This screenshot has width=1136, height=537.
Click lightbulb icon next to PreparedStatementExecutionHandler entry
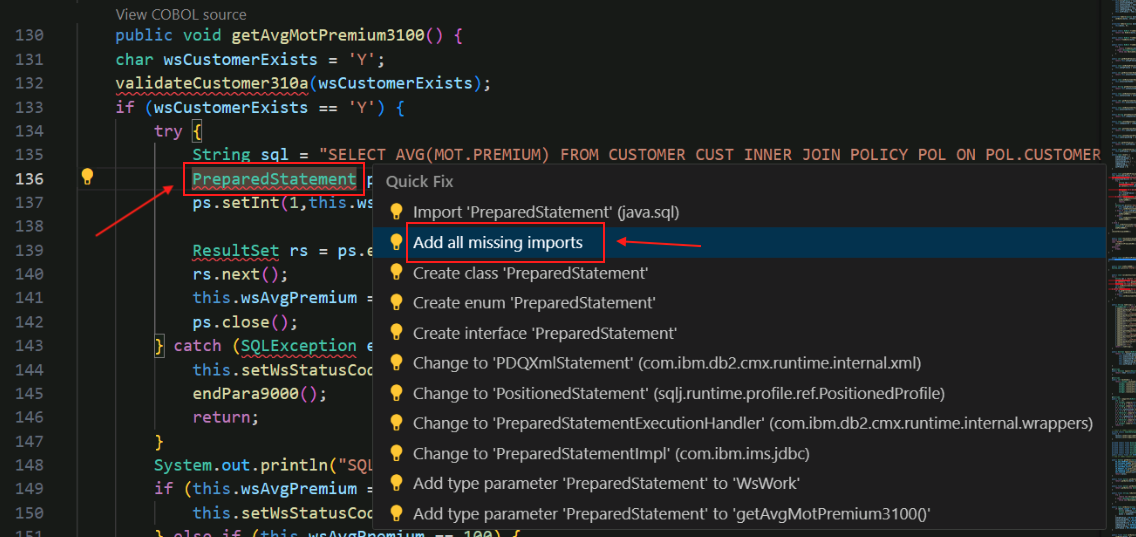tap(396, 422)
